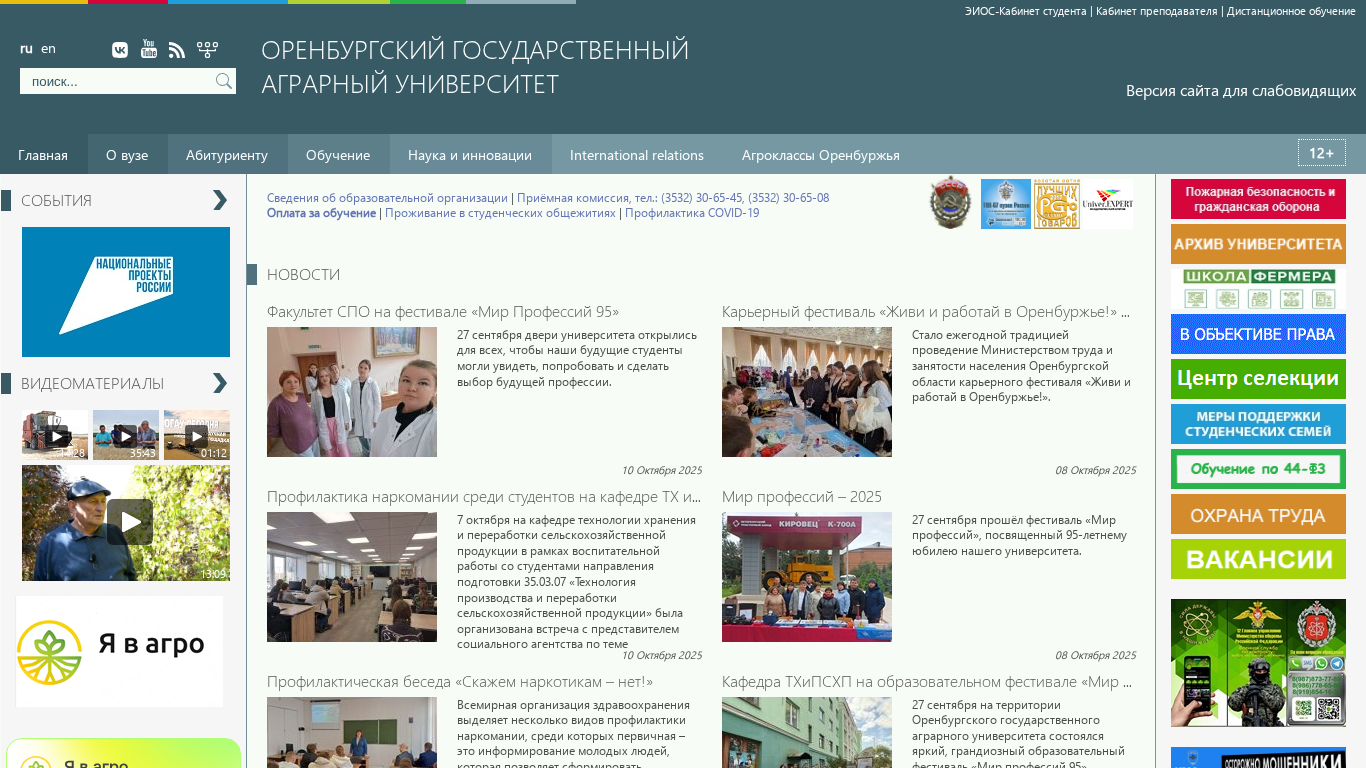Click the НОВОСТИ section heading
Screen dimensions: 1366x768
coord(303,275)
